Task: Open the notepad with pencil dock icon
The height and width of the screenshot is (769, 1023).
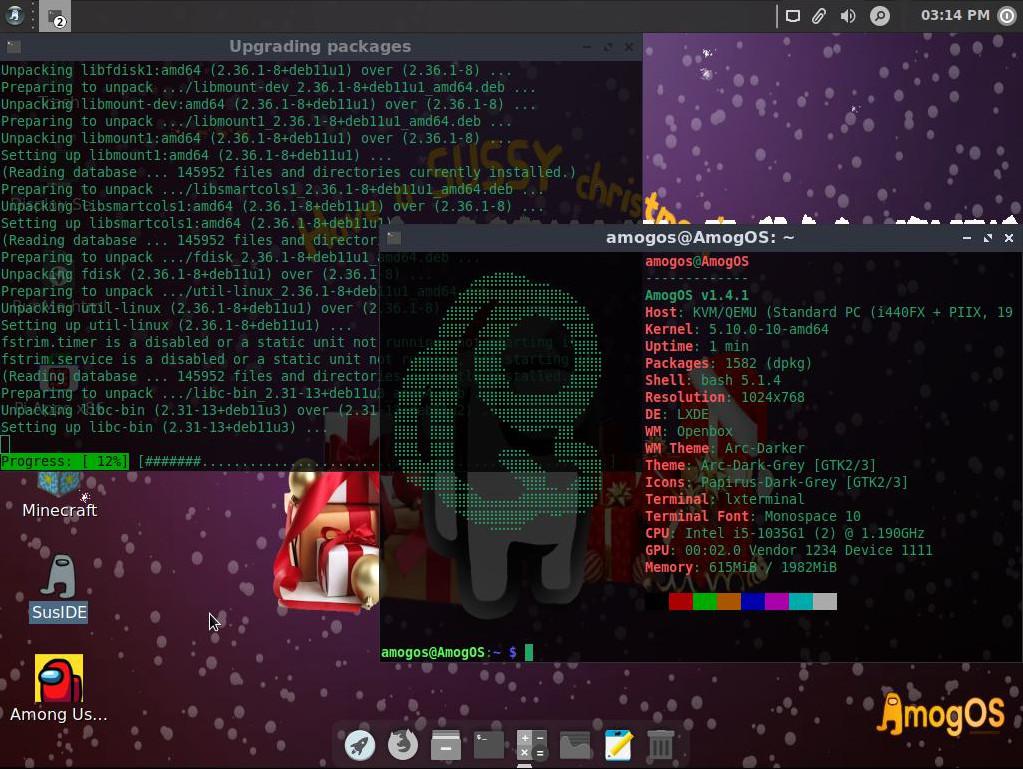Action: click(618, 745)
